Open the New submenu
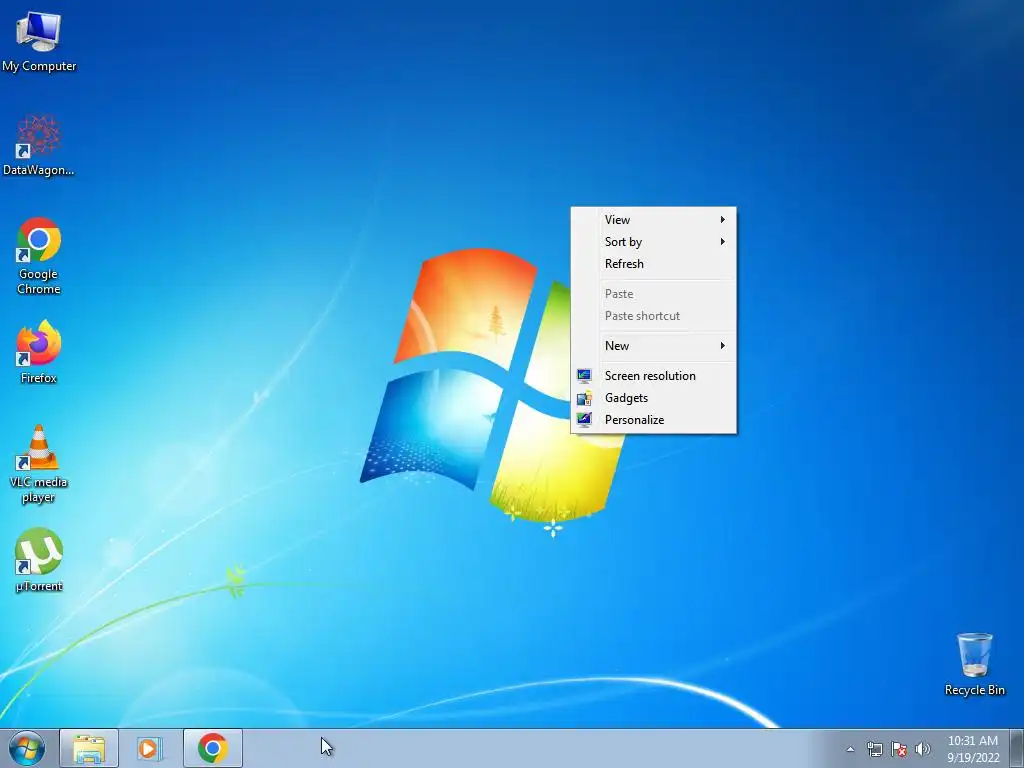The image size is (1024, 768). (x=654, y=345)
